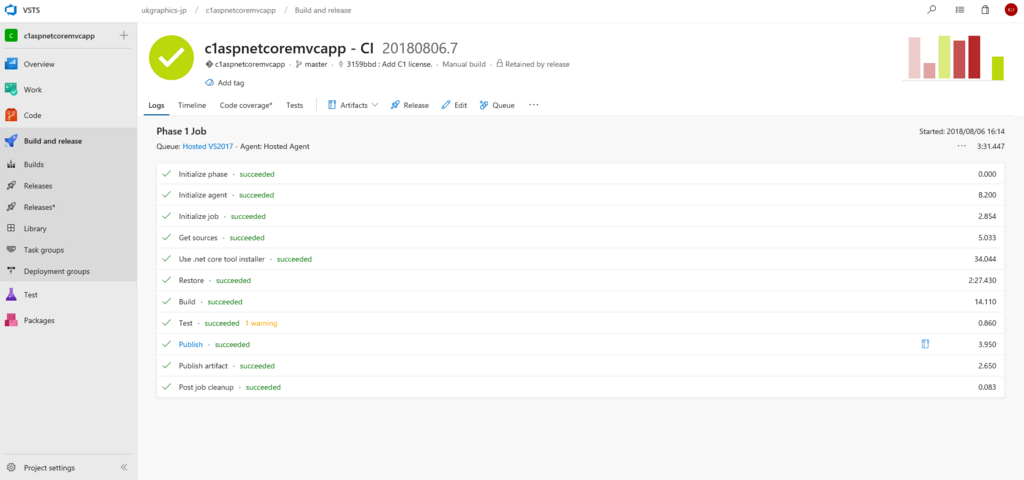
Task: Open the Phase 1 Job ellipsis menu
Action: 961,146
